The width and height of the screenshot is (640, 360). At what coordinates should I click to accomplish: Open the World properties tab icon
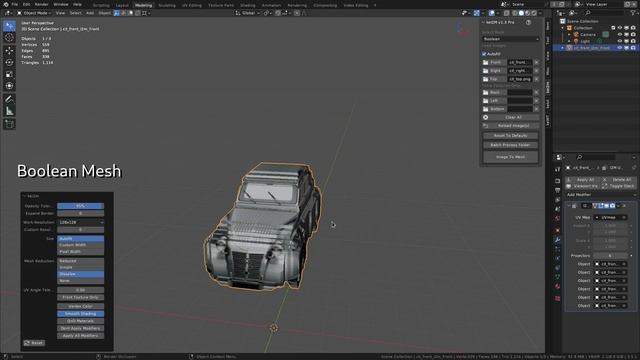pyautogui.click(x=558, y=218)
